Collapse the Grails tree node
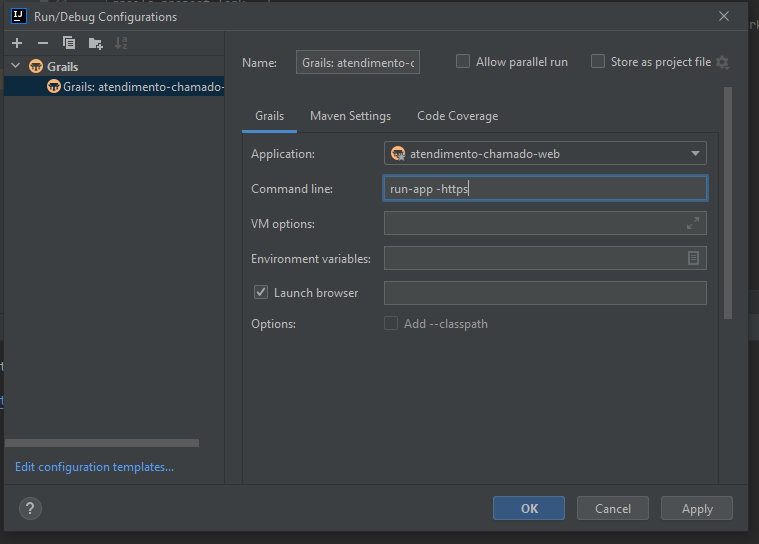Image resolution: width=759 pixels, height=544 pixels. [x=16, y=65]
